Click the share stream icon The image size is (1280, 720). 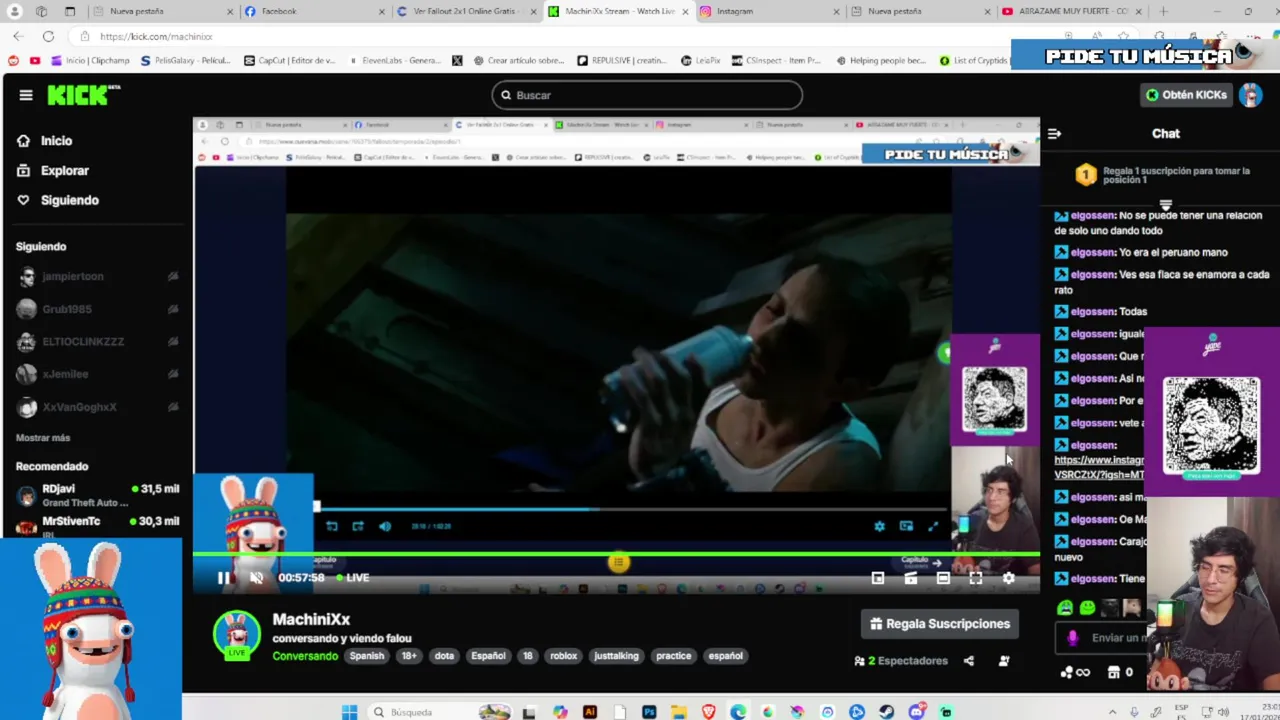coord(968,661)
